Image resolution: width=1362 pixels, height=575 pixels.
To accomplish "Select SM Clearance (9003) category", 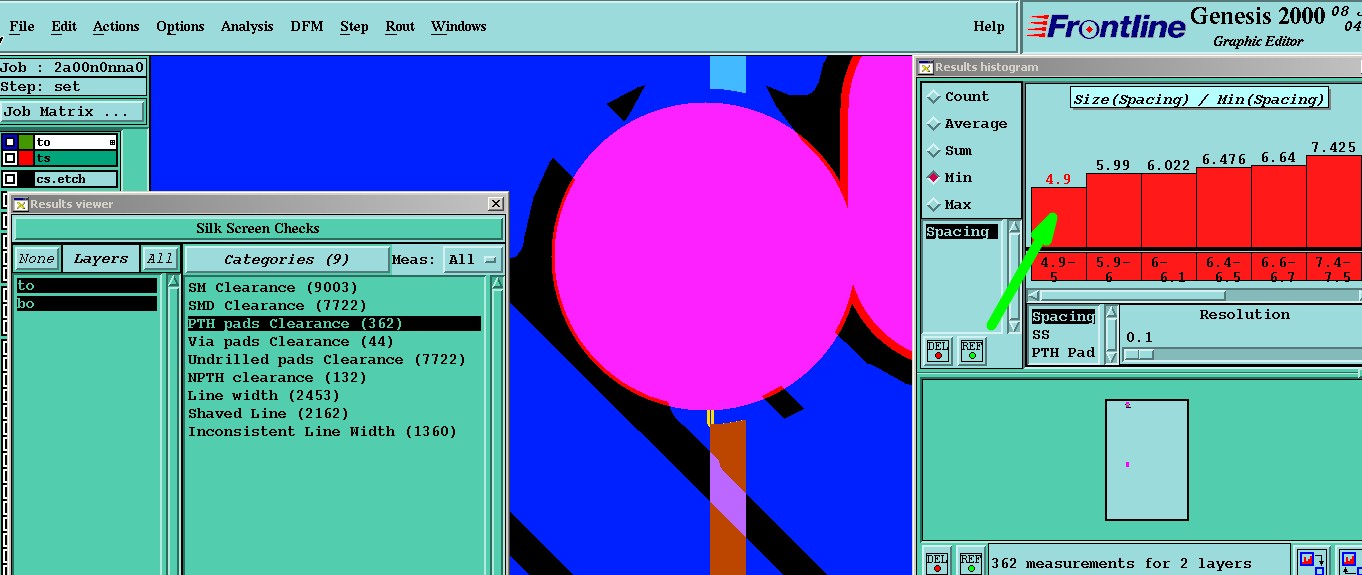I will click(x=334, y=288).
